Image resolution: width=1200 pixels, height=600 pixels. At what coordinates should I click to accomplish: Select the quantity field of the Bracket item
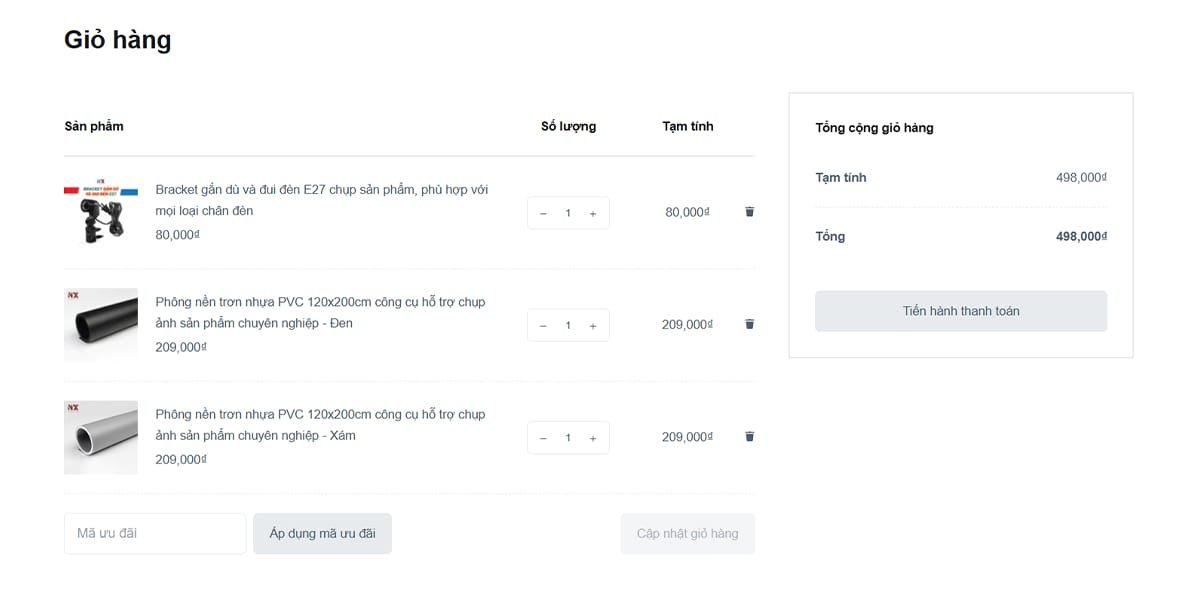568,213
